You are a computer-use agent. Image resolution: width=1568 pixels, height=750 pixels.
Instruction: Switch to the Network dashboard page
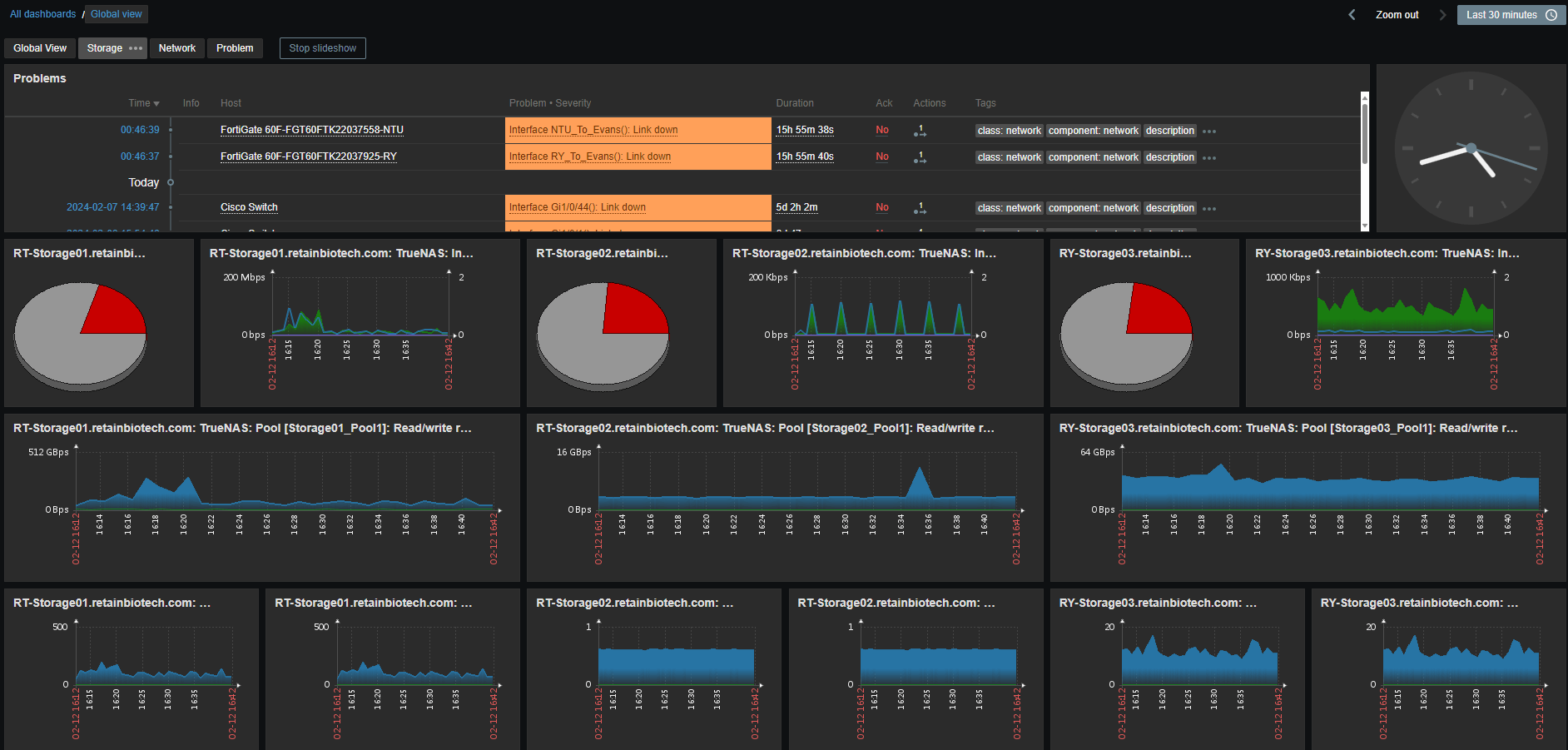(x=177, y=48)
